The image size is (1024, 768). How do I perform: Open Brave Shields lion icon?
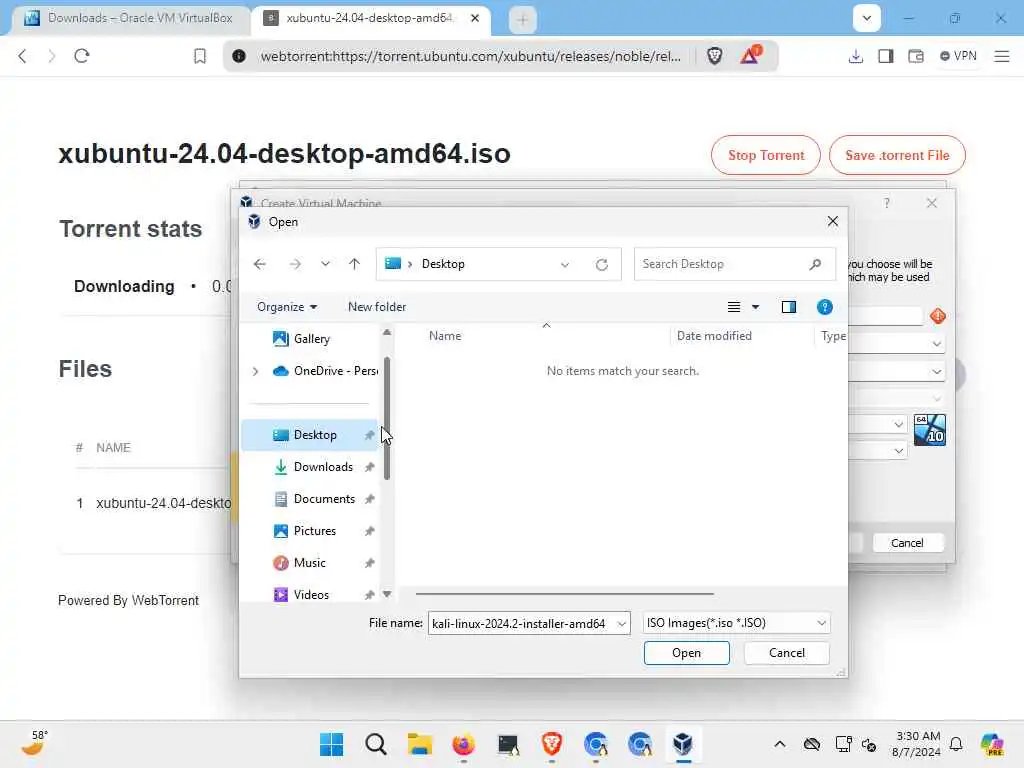tap(714, 56)
